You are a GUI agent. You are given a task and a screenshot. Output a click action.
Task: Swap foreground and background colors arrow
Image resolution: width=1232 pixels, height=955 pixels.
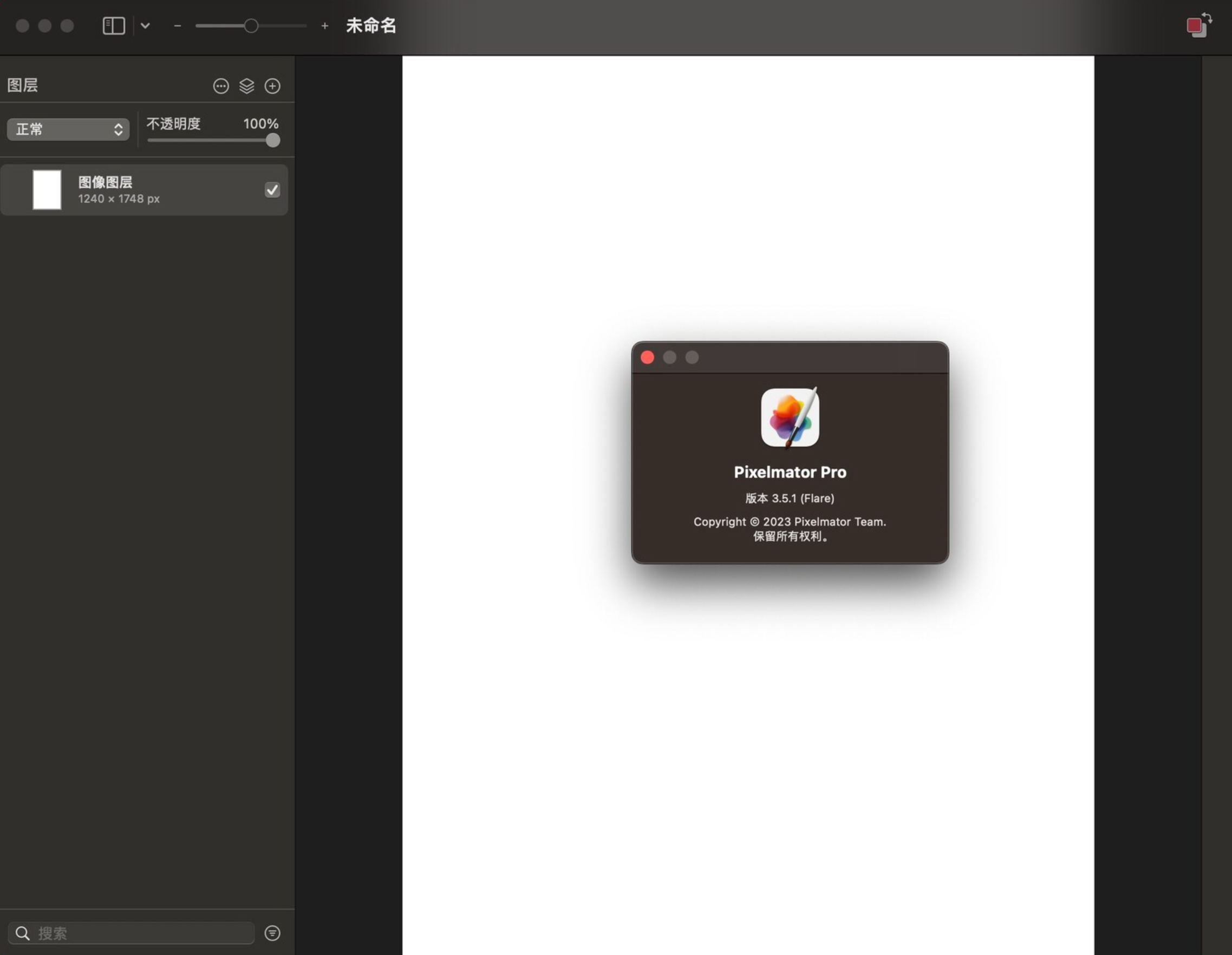coord(1207,17)
